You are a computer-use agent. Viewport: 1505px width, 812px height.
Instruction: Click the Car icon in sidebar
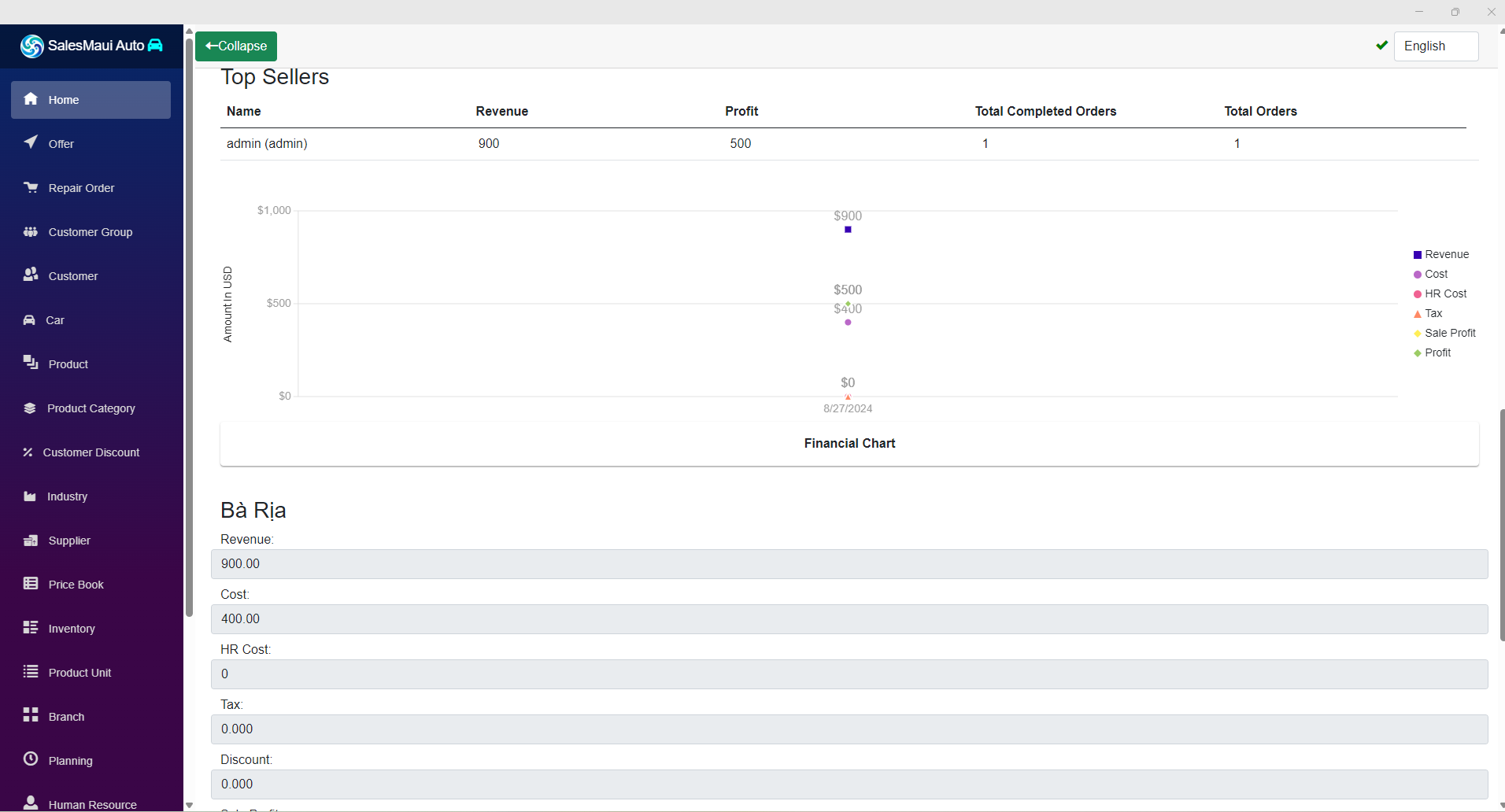tap(29, 320)
